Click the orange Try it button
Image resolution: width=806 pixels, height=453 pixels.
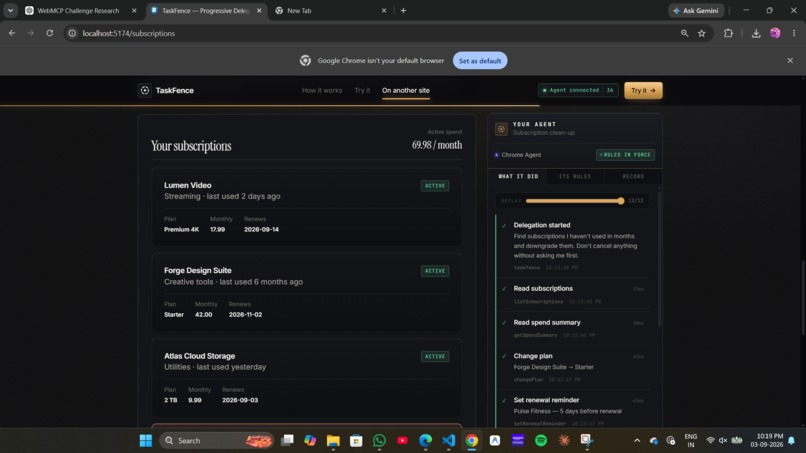pyautogui.click(x=643, y=90)
